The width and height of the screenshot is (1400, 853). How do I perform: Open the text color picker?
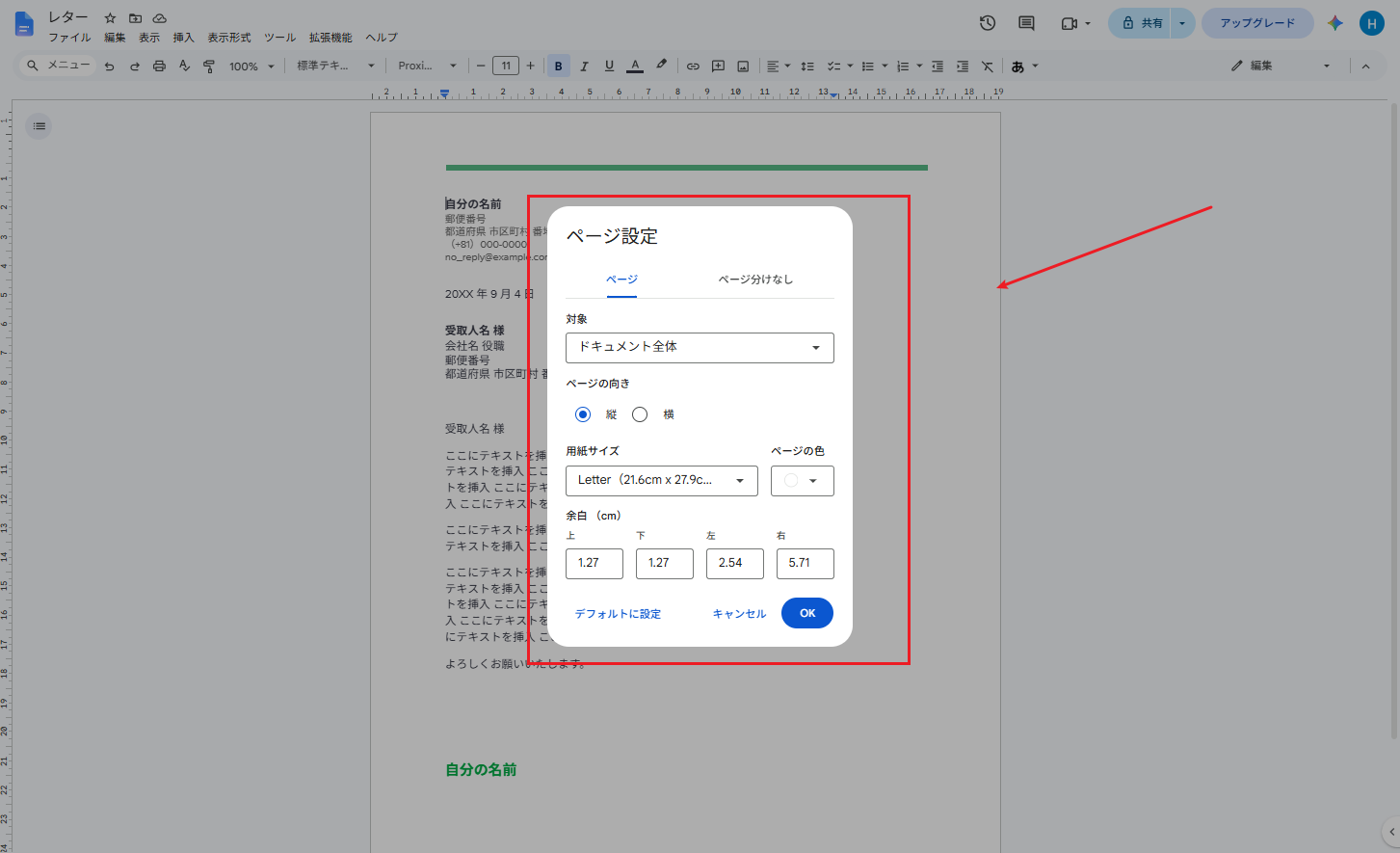coord(635,67)
